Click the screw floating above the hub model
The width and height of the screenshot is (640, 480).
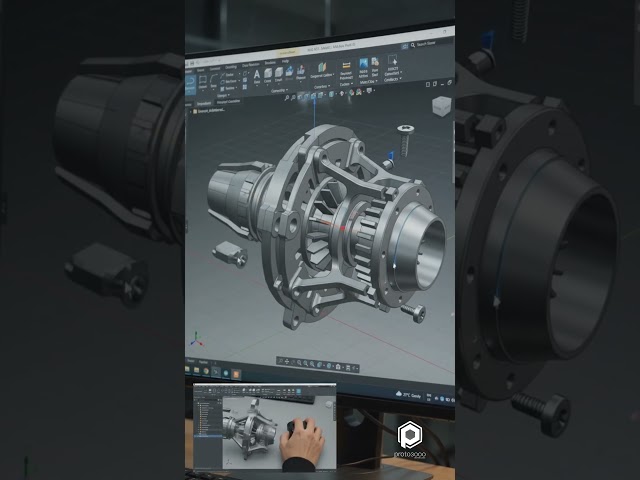click(405, 140)
